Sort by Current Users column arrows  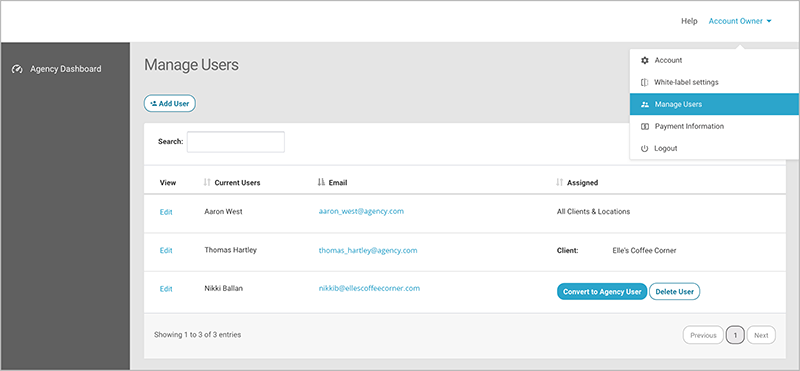207,182
